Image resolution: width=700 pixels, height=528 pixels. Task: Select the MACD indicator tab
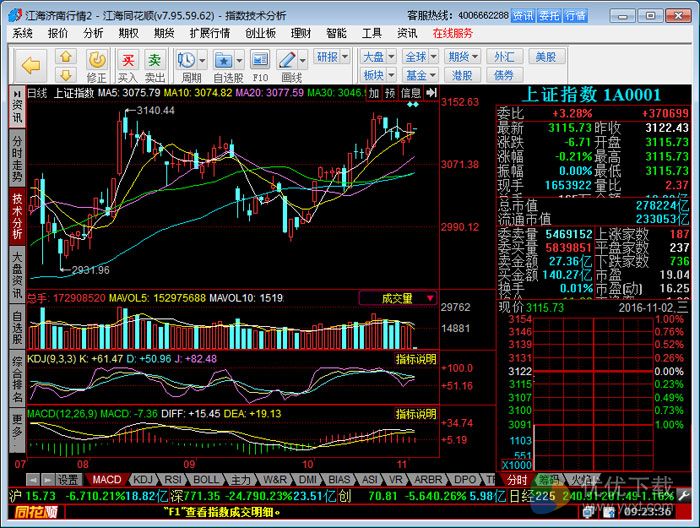pos(107,480)
